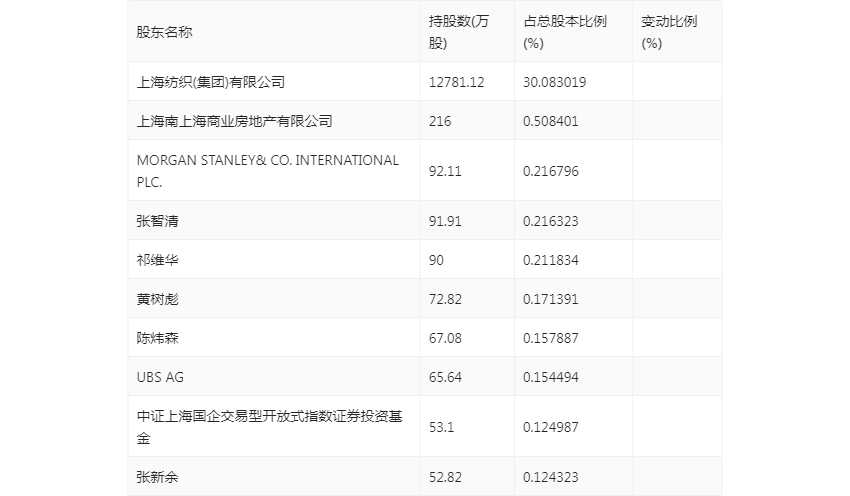Click the 占总股本比例(%) column header
The width and height of the screenshot is (850, 496).
tap(565, 33)
